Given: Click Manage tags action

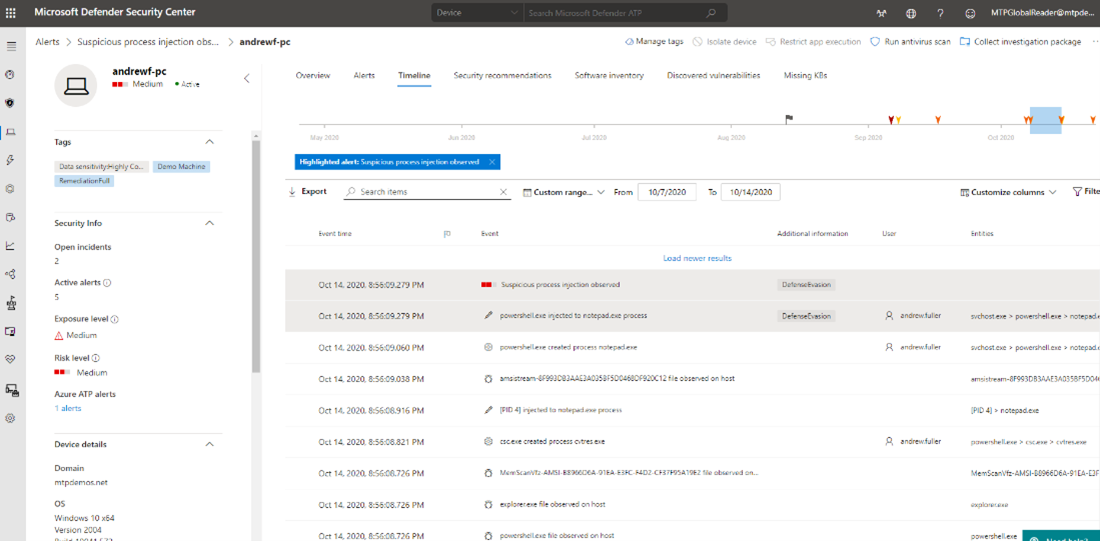Looking at the screenshot, I should (x=654, y=41).
